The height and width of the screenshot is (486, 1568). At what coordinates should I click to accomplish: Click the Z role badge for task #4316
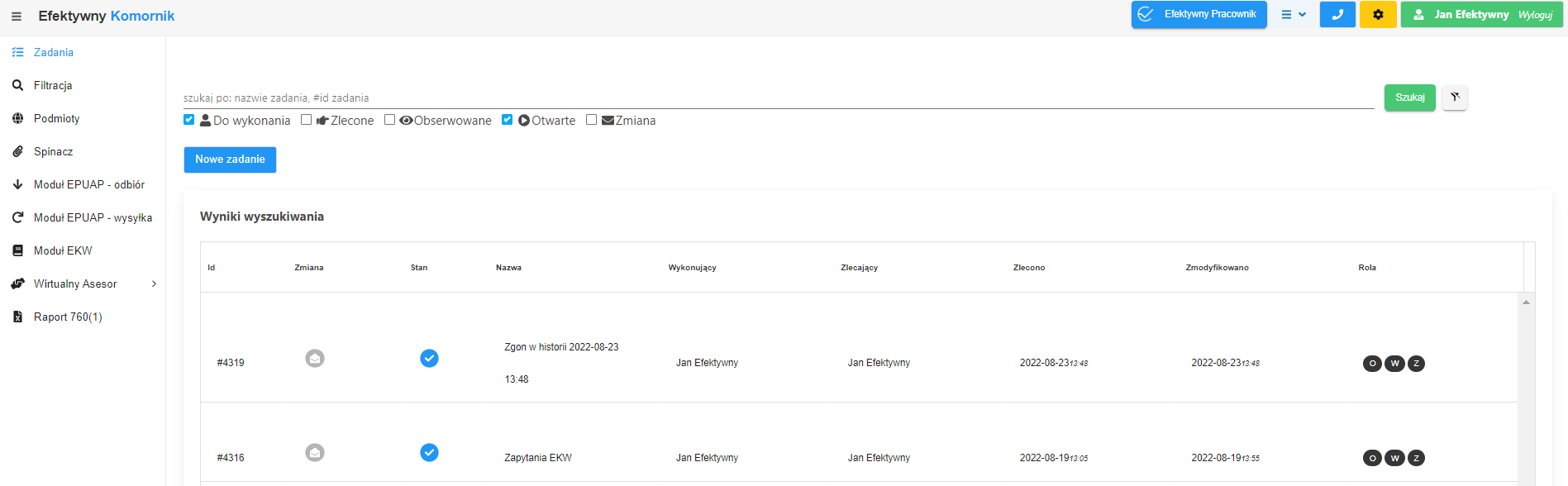(x=1416, y=458)
